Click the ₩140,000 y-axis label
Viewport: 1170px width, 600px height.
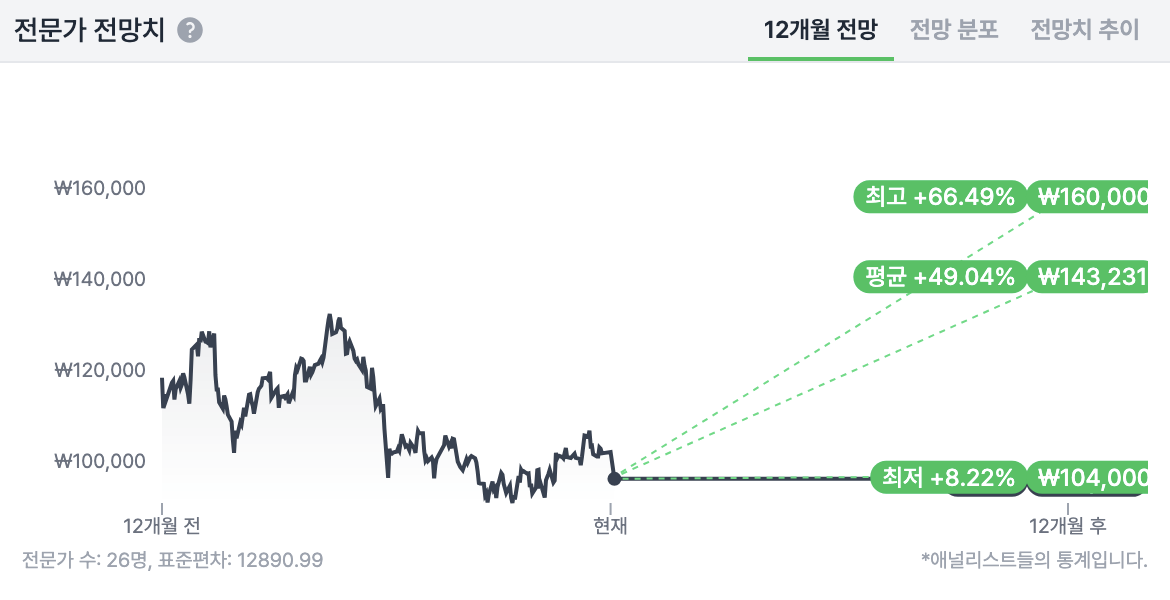(100, 279)
